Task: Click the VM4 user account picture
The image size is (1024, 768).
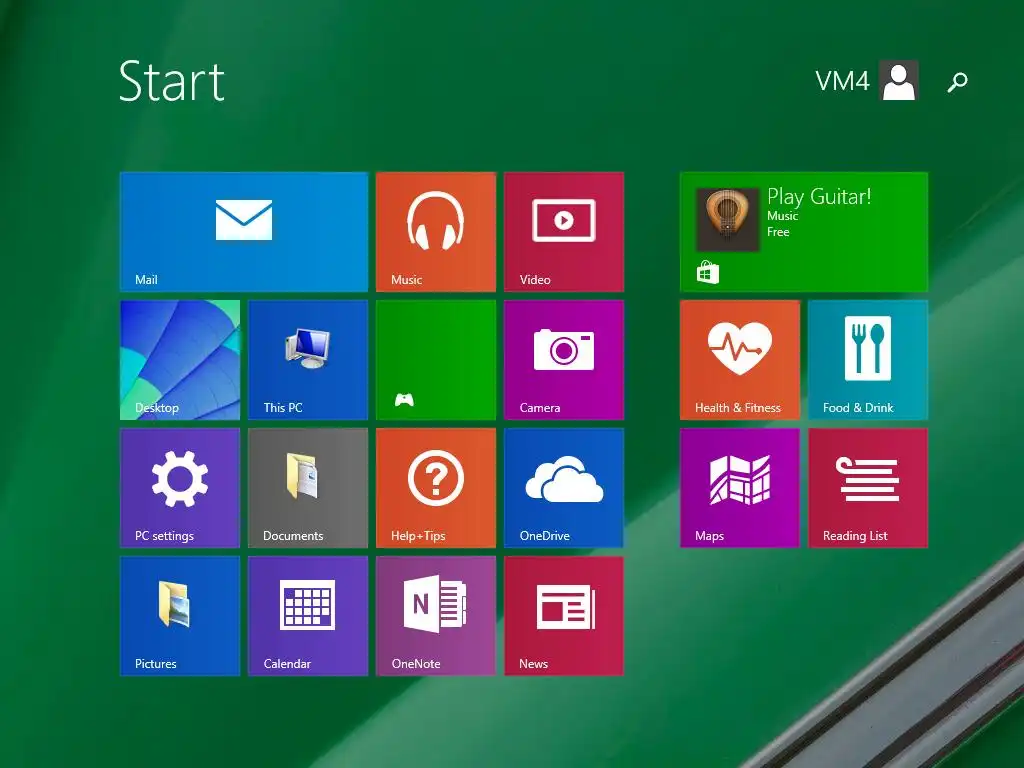Action: (x=899, y=80)
